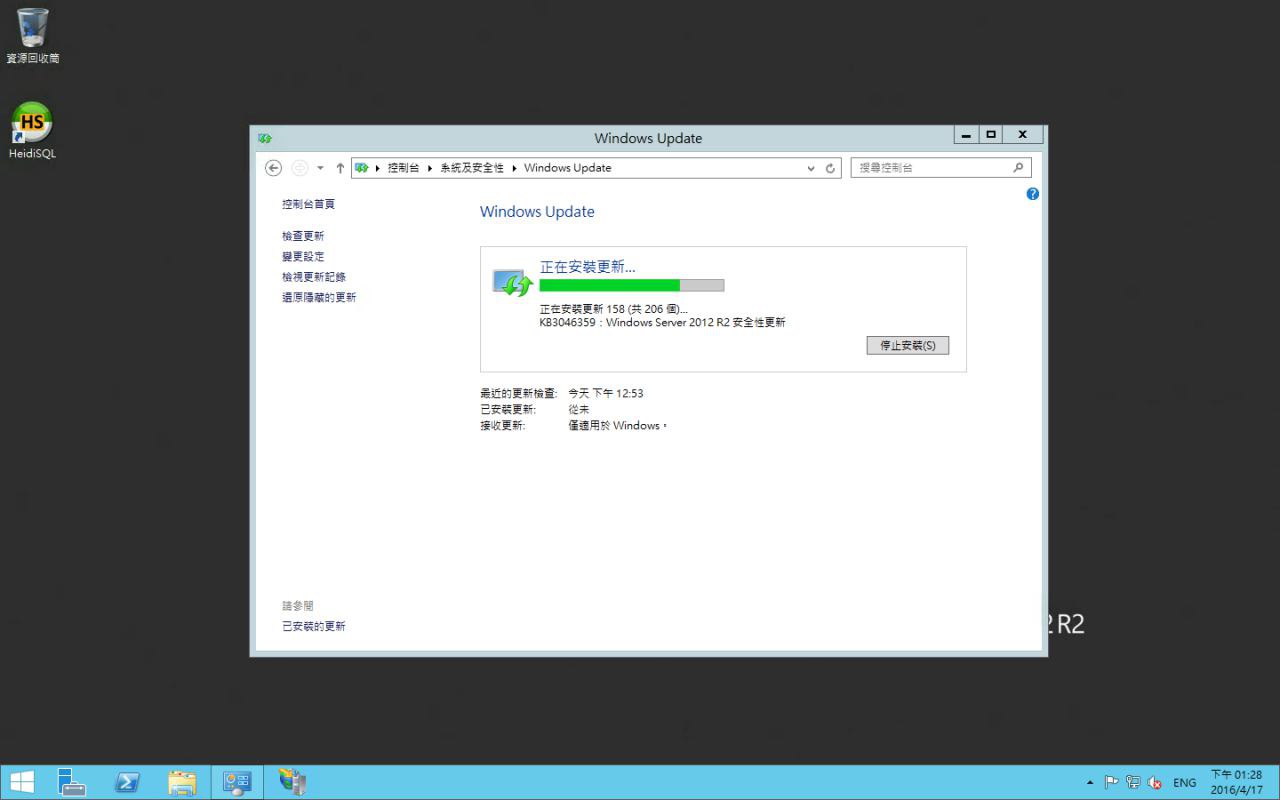Click the 控制台 breadcrumb segment
The width and height of the screenshot is (1280, 800).
[x=404, y=168]
